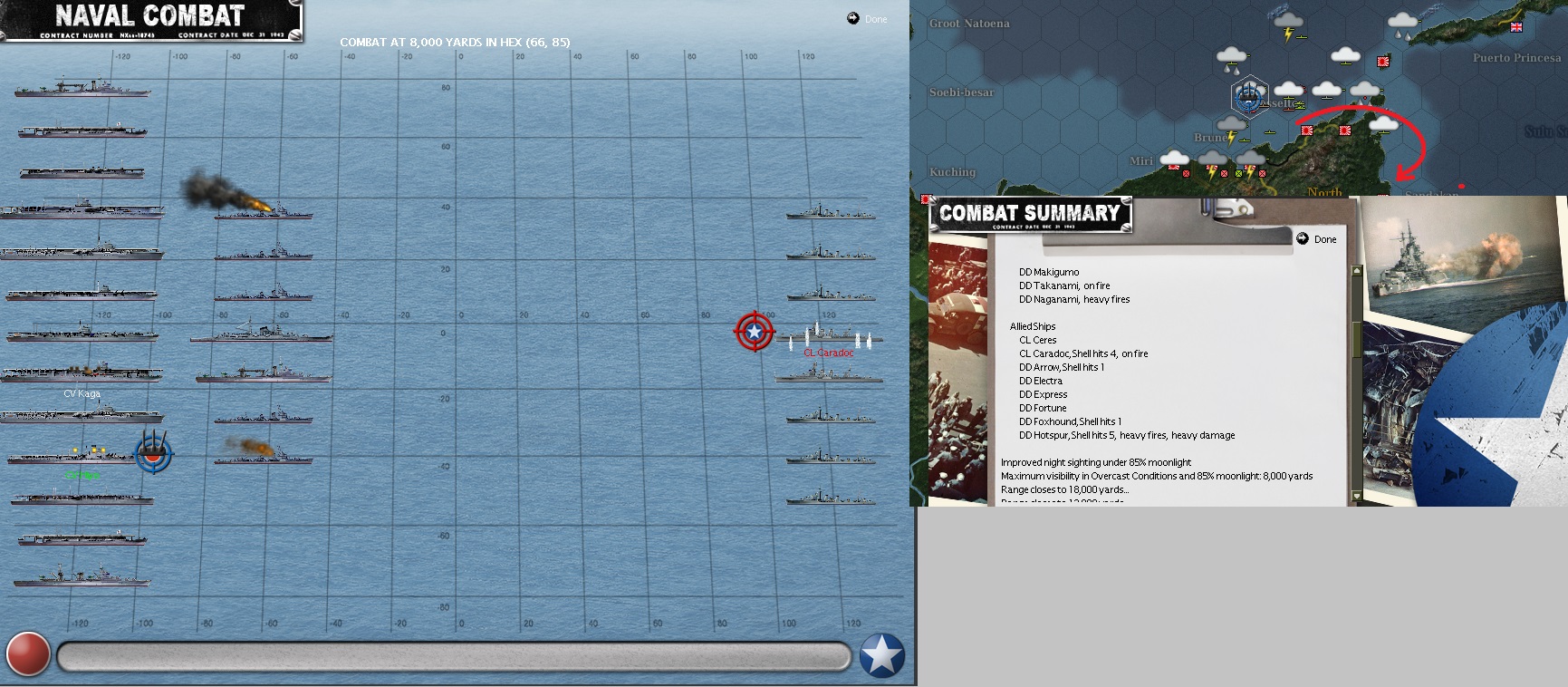Select the destroyer with brown smoke fire
The height and width of the screenshot is (687, 1568).
click(263, 457)
